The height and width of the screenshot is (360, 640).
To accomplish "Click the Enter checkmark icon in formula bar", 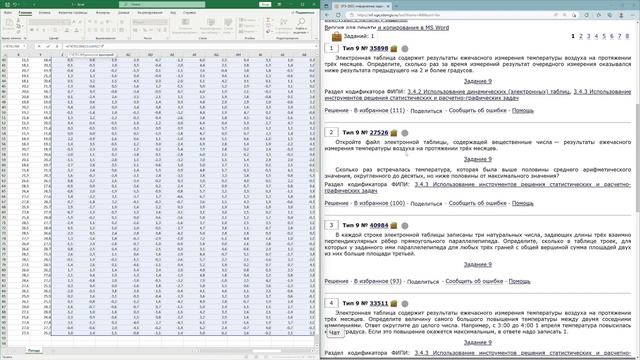I will pyautogui.click(x=48, y=47).
